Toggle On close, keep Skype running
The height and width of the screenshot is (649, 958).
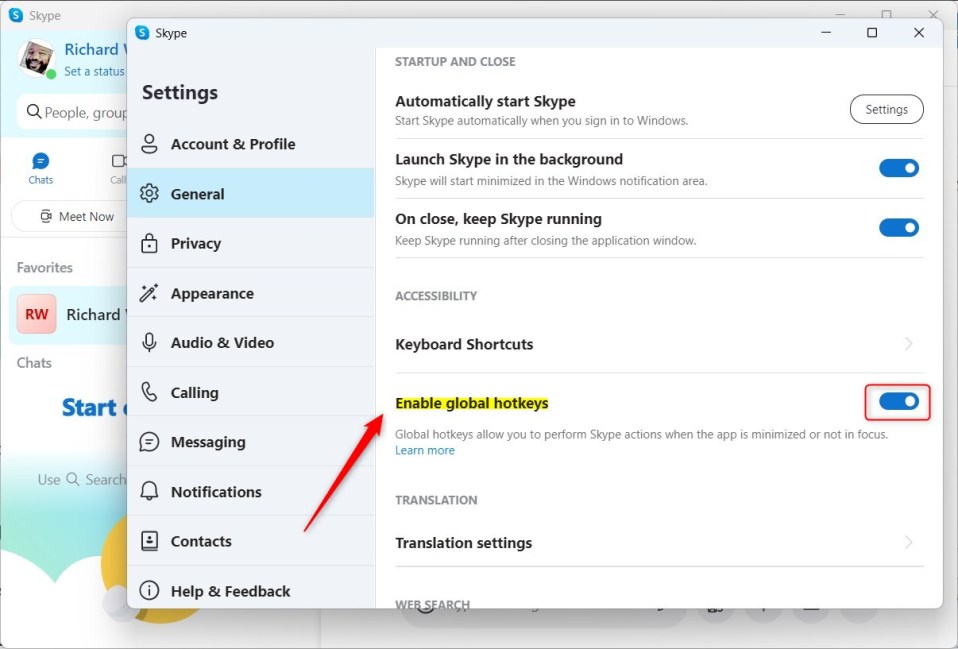tap(899, 227)
